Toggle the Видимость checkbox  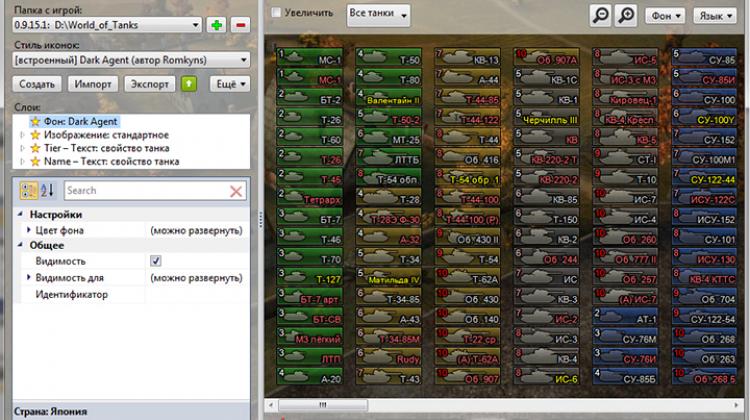pos(155,261)
